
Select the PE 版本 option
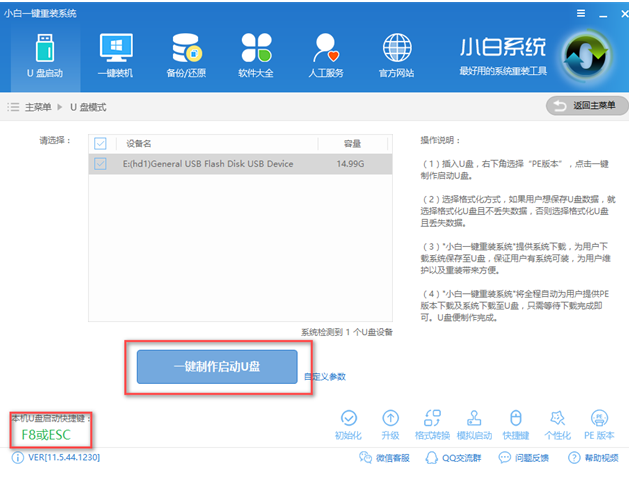pyautogui.click(x=600, y=424)
